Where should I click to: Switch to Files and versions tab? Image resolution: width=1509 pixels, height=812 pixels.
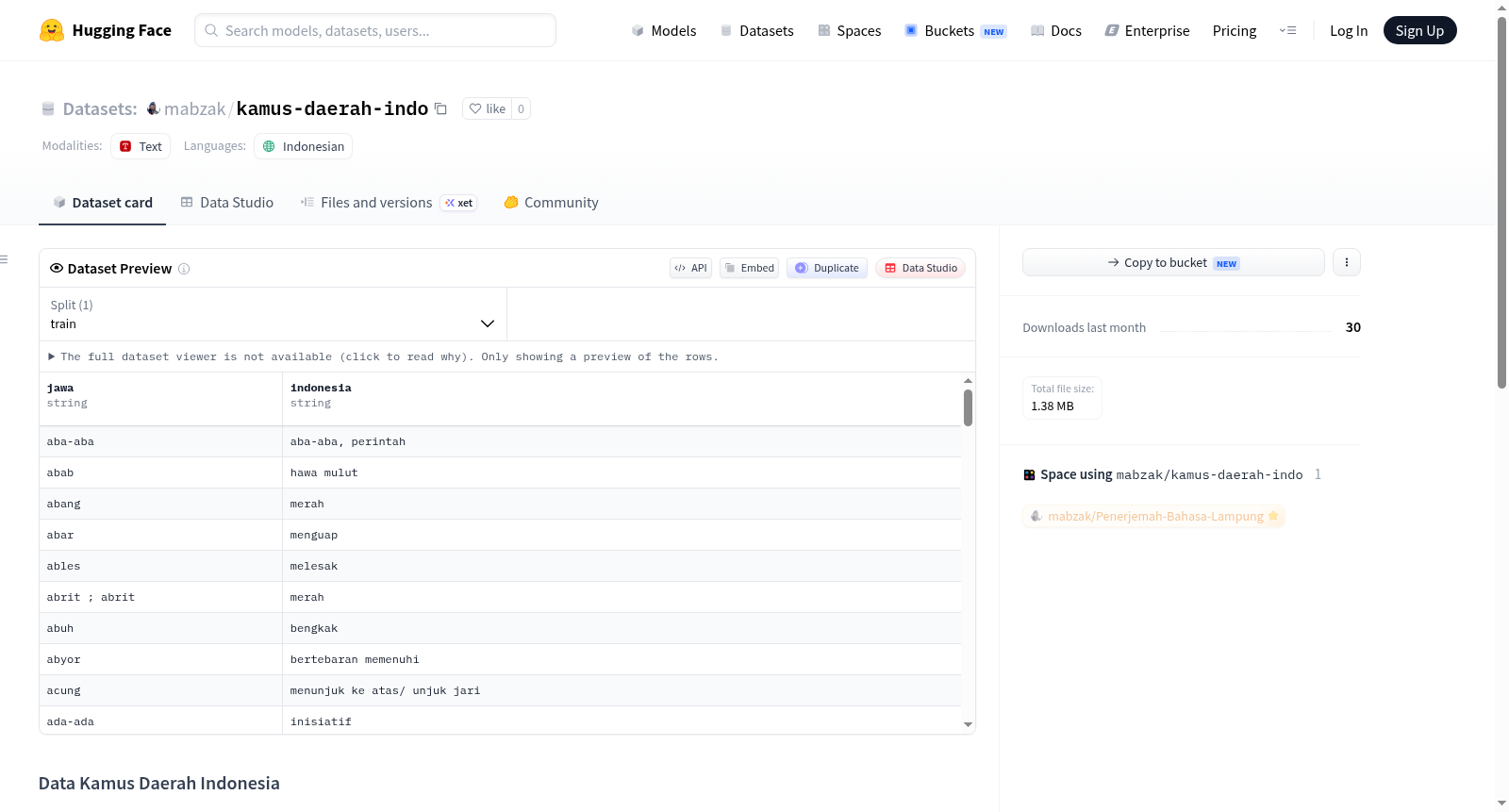click(388, 202)
